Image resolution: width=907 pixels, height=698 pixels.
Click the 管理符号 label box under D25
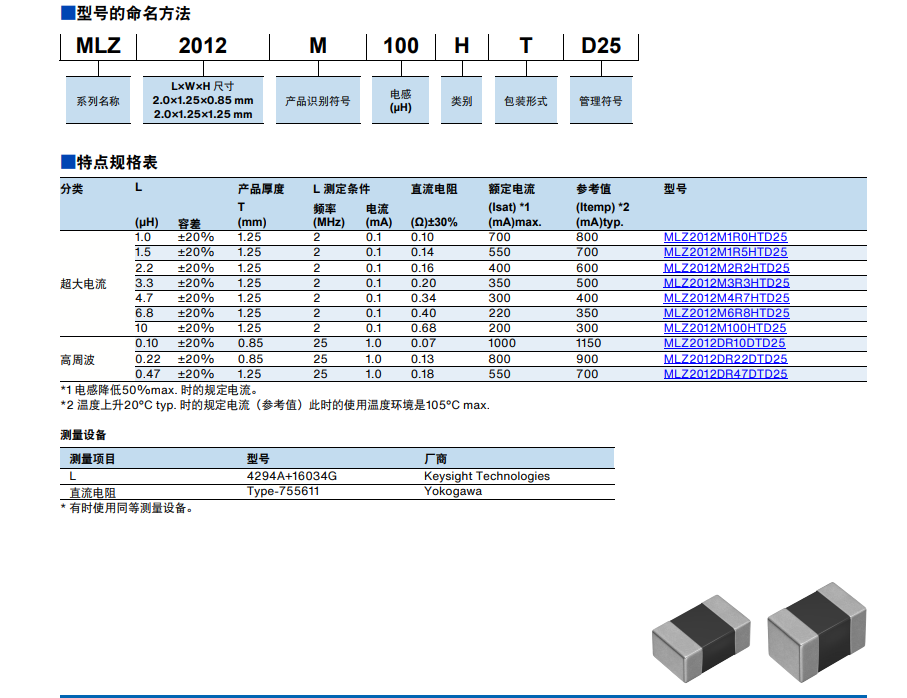[x=600, y=101]
